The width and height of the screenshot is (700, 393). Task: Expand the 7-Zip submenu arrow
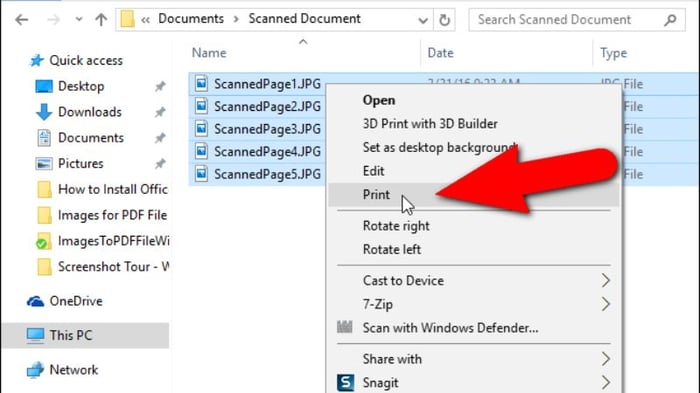pos(605,304)
